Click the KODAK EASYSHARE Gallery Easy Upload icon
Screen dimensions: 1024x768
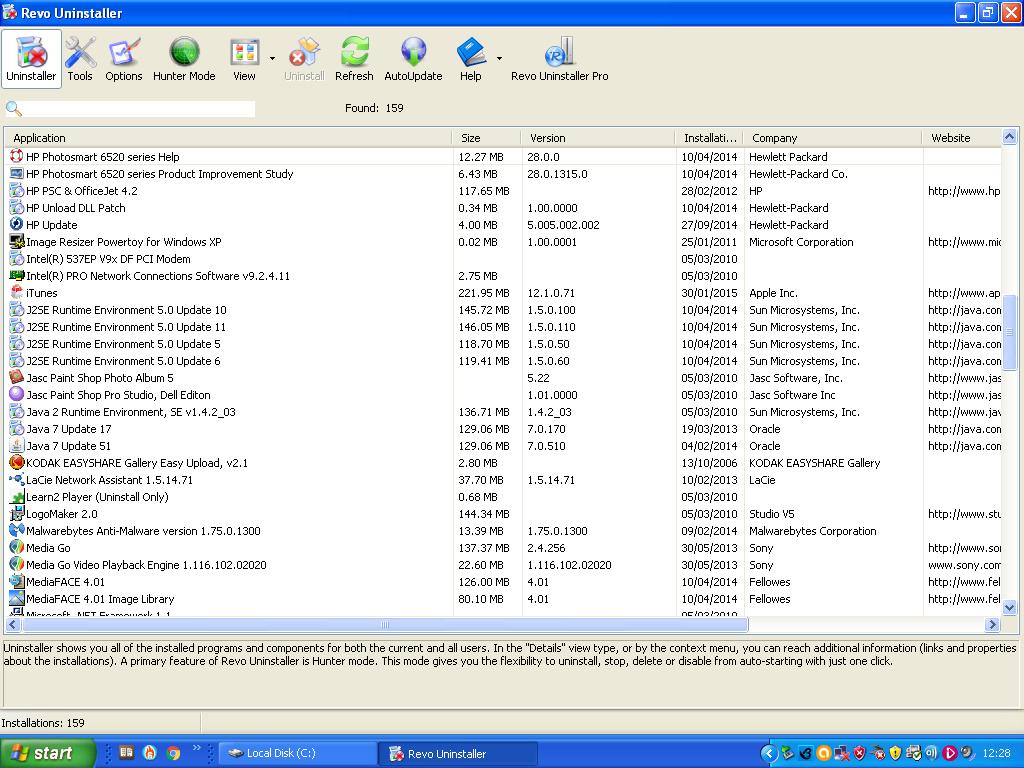pos(16,462)
